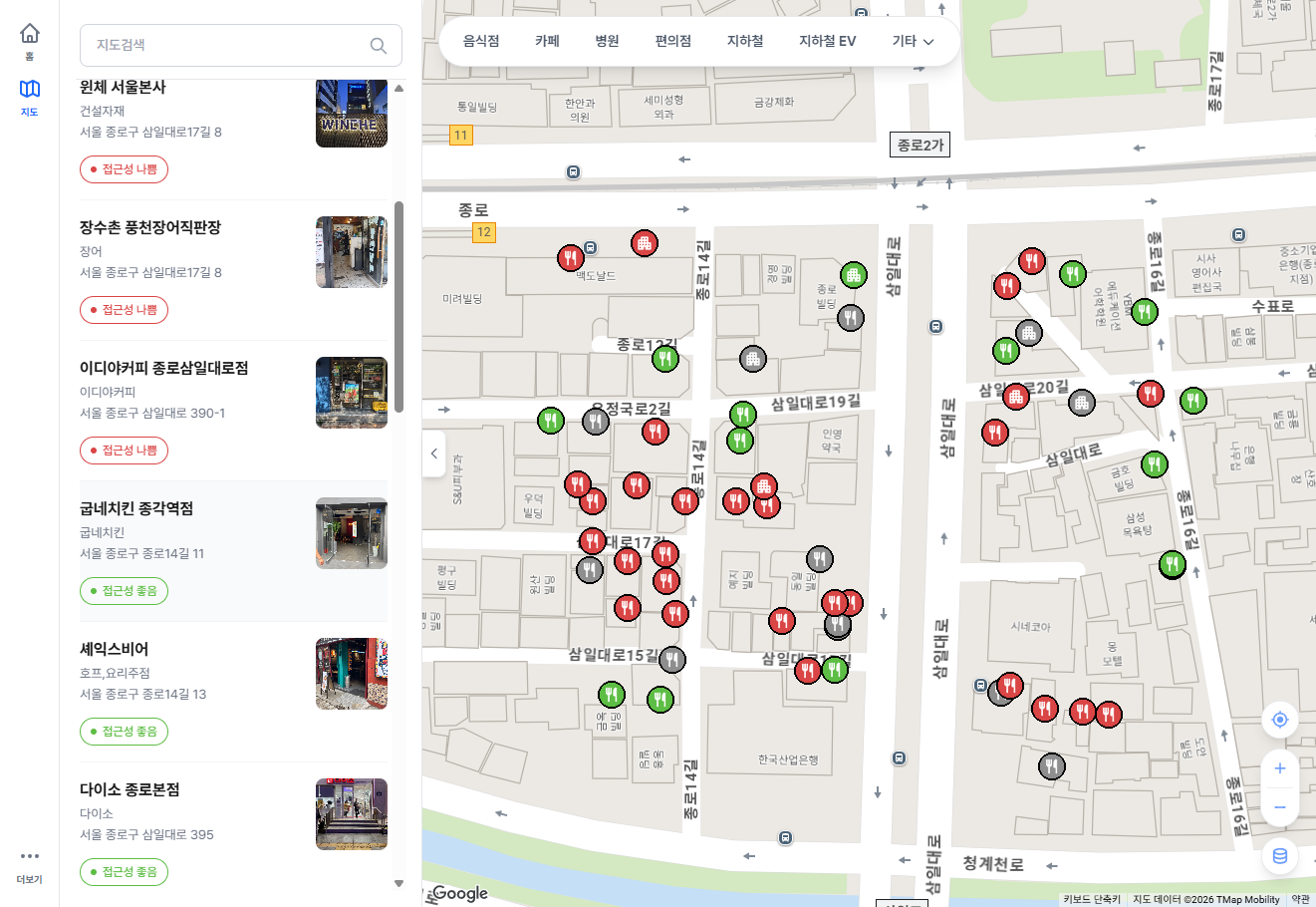Toggle the 병원 filter chip
Image resolution: width=1316 pixels, height=907 pixels.
point(607,41)
